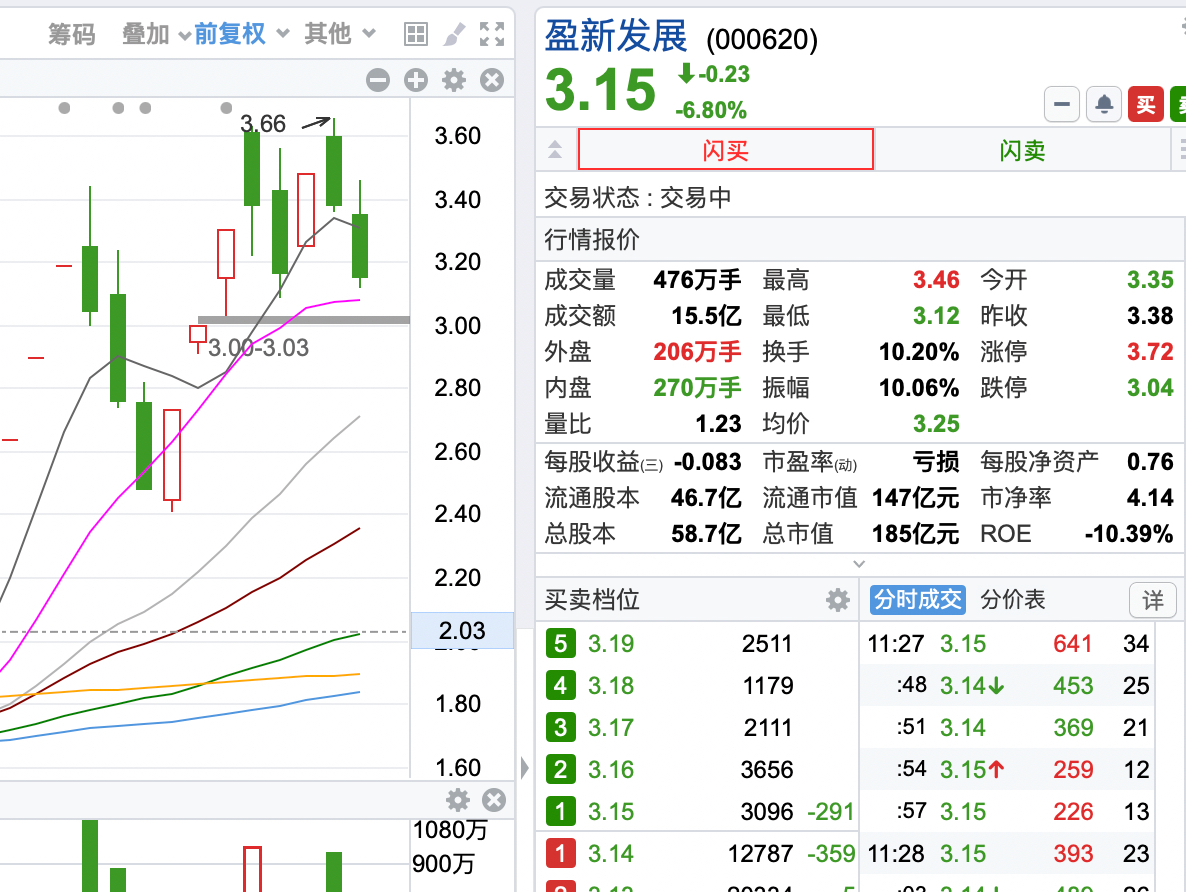
Task: Select 筹码 chip distribution tab
Action: click(72, 34)
